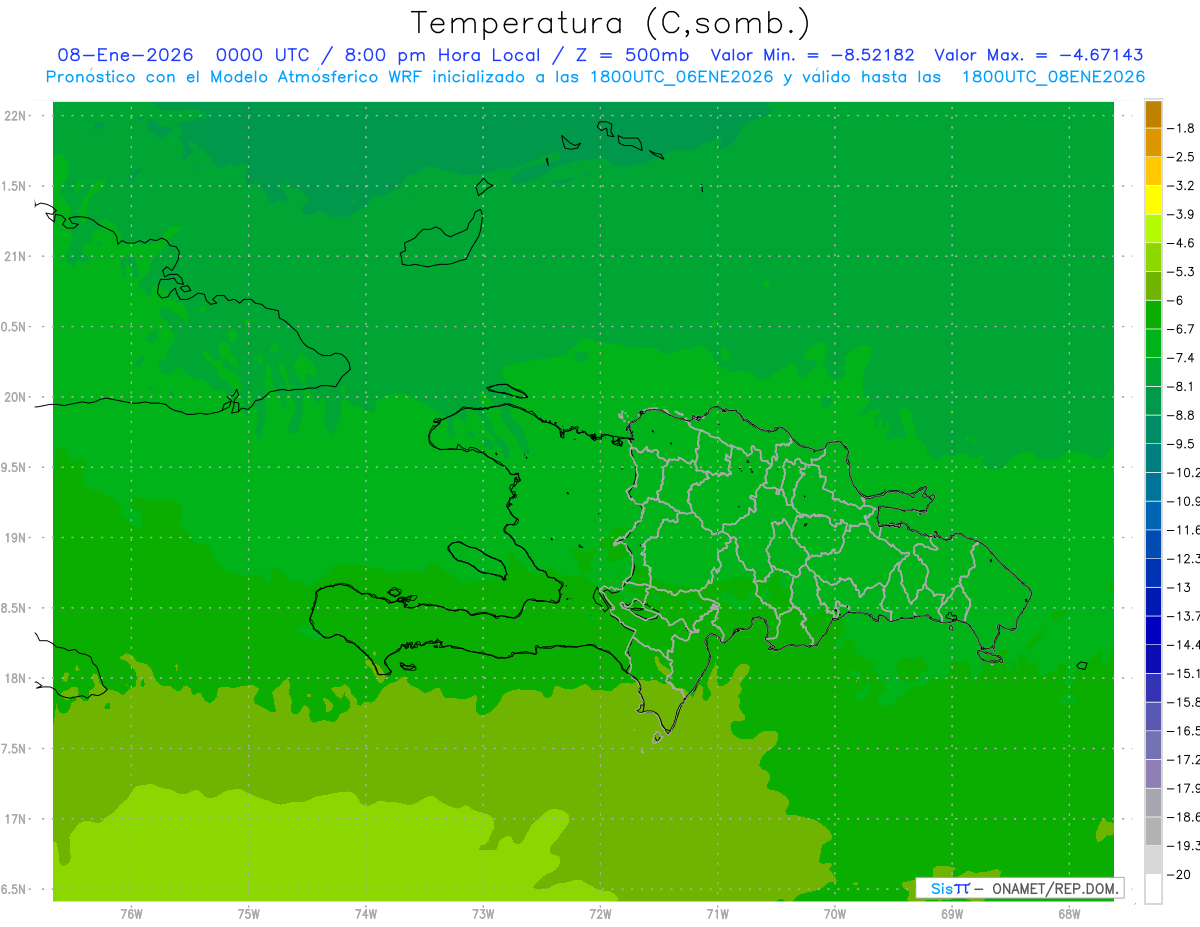Click the "-3.9" colorbar value
The image size is (1200, 927).
1181,214
